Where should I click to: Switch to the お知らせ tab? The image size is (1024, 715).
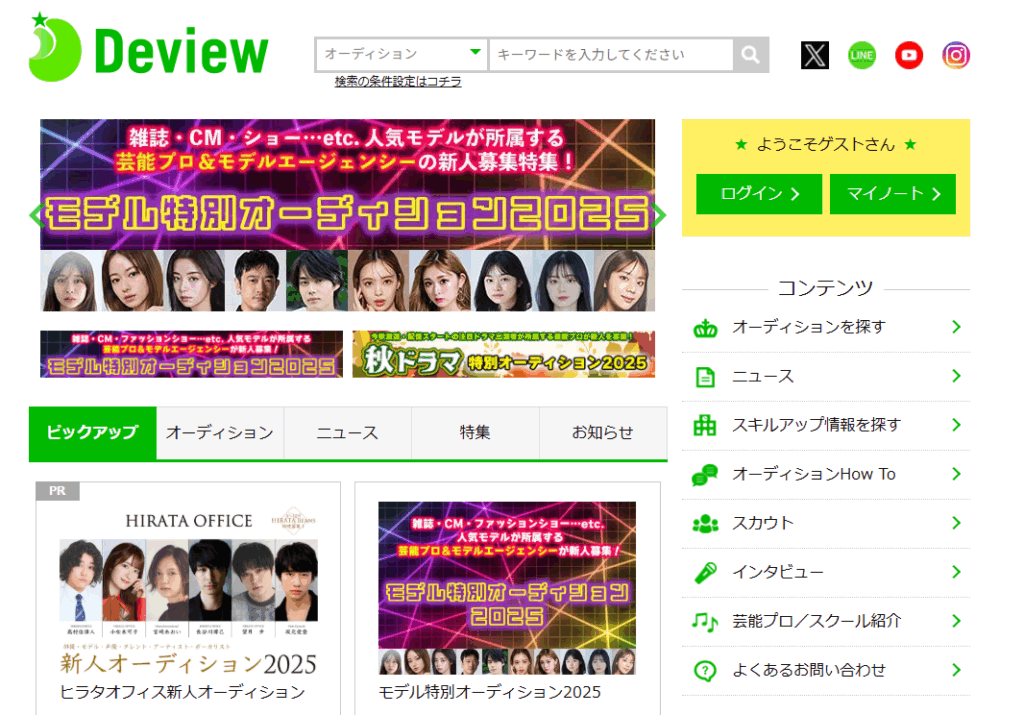pos(603,433)
